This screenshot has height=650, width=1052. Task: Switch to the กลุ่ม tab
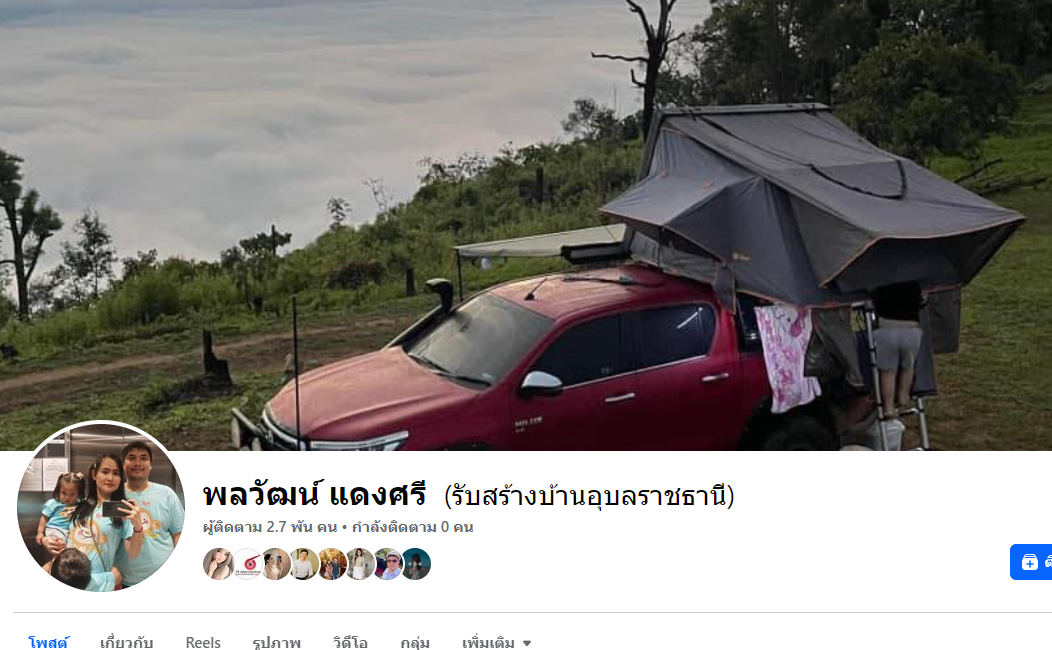tap(415, 643)
